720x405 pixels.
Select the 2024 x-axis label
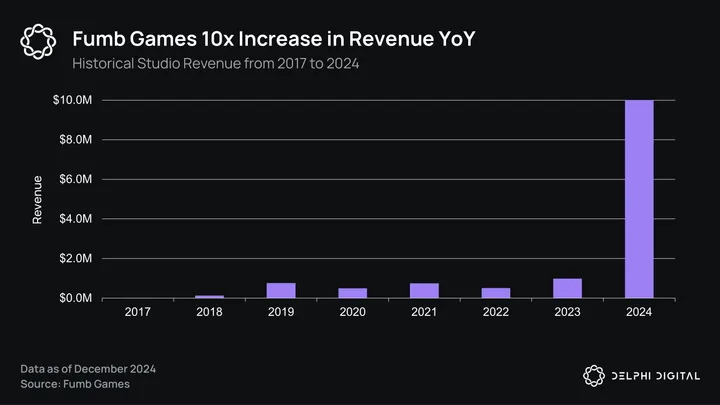639,314
